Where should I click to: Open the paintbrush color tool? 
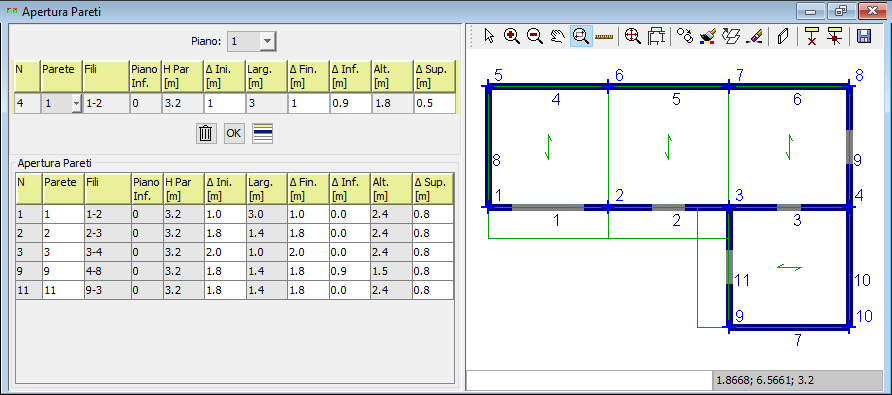click(x=707, y=36)
